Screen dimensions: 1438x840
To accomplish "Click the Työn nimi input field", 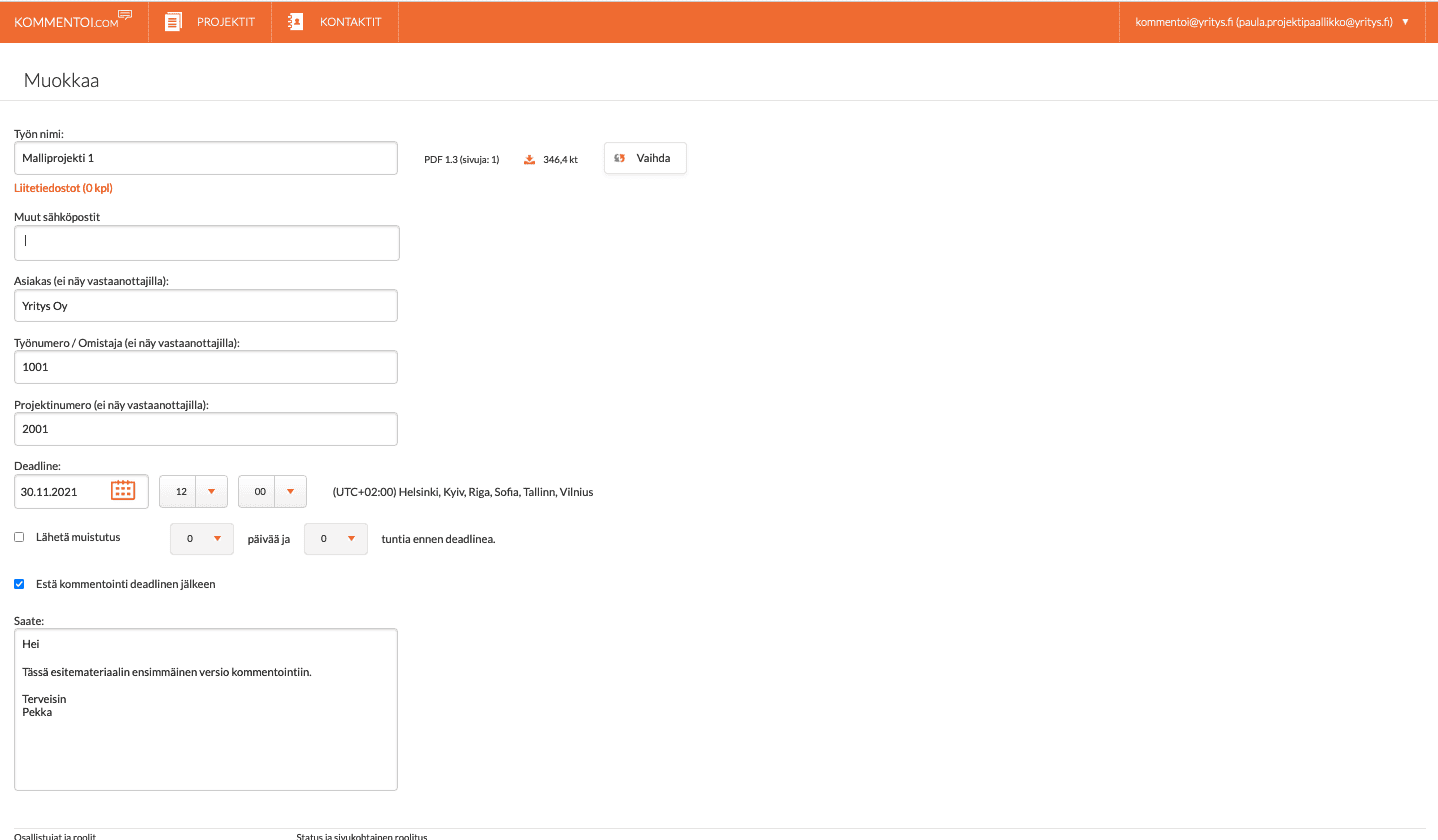I will (206, 158).
